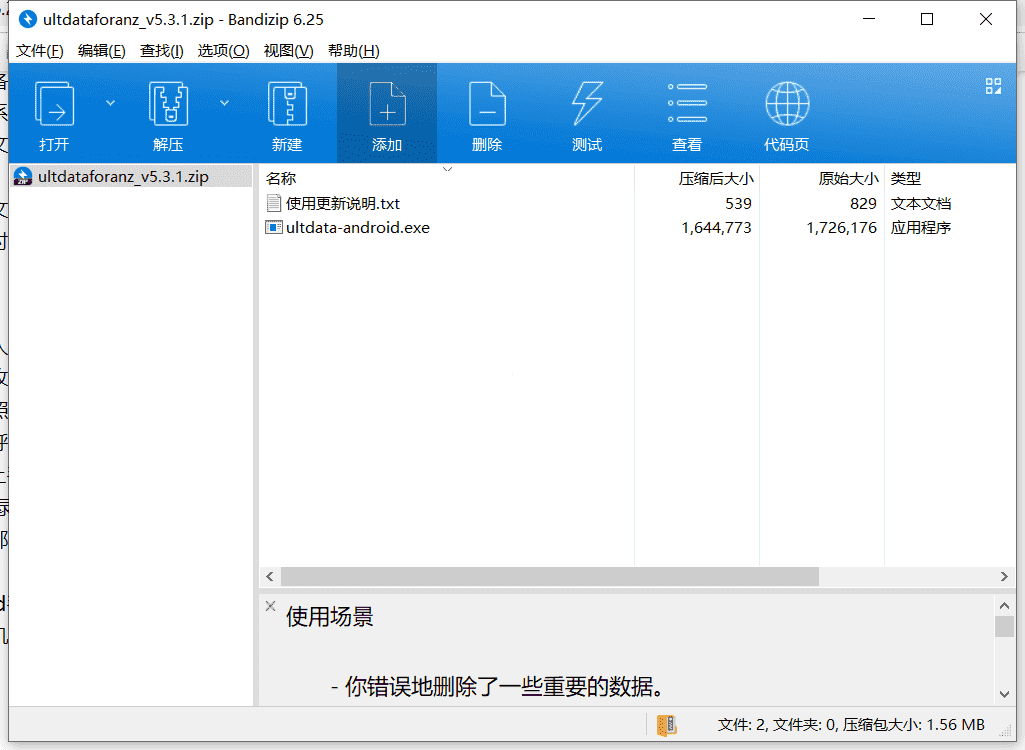Open the 帮助(H) menu

(x=354, y=51)
